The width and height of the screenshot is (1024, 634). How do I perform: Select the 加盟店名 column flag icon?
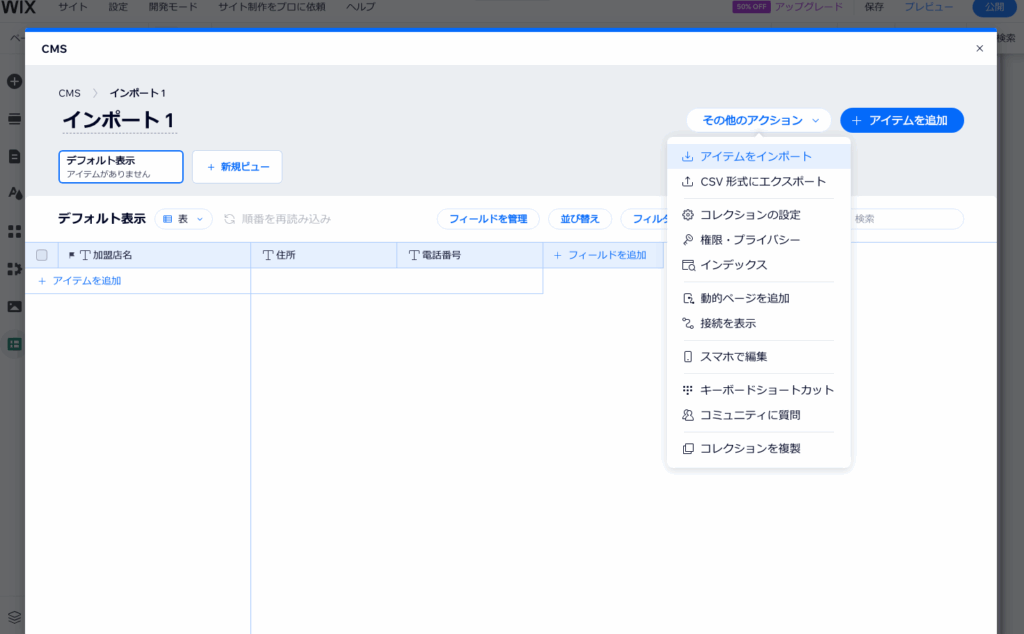tap(72, 255)
